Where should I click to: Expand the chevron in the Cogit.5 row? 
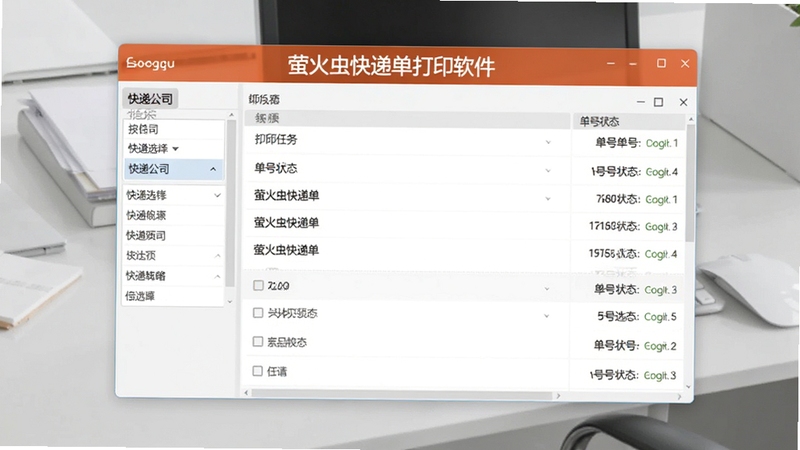coord(546,316)
